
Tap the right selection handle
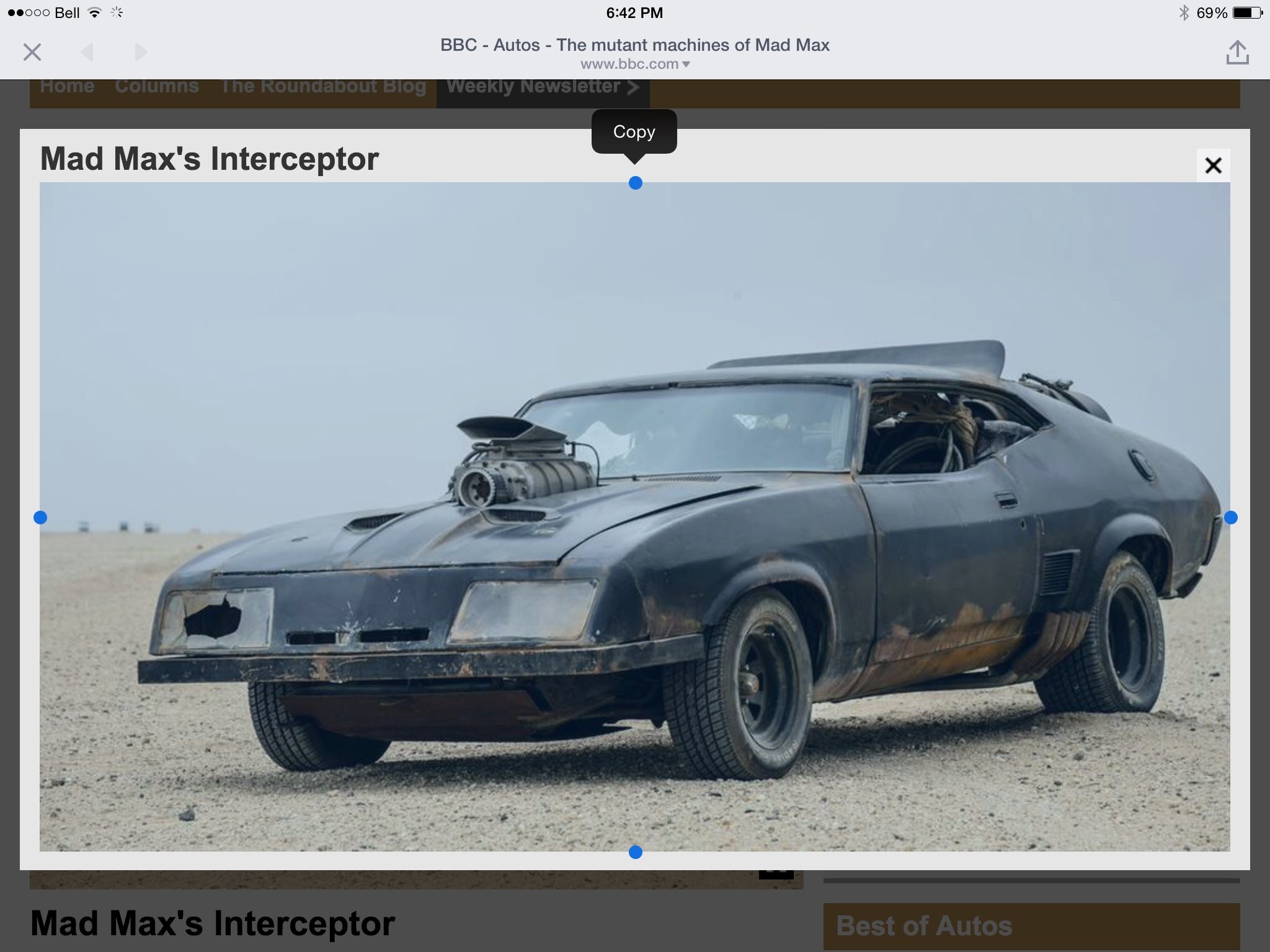(1231, 518)
